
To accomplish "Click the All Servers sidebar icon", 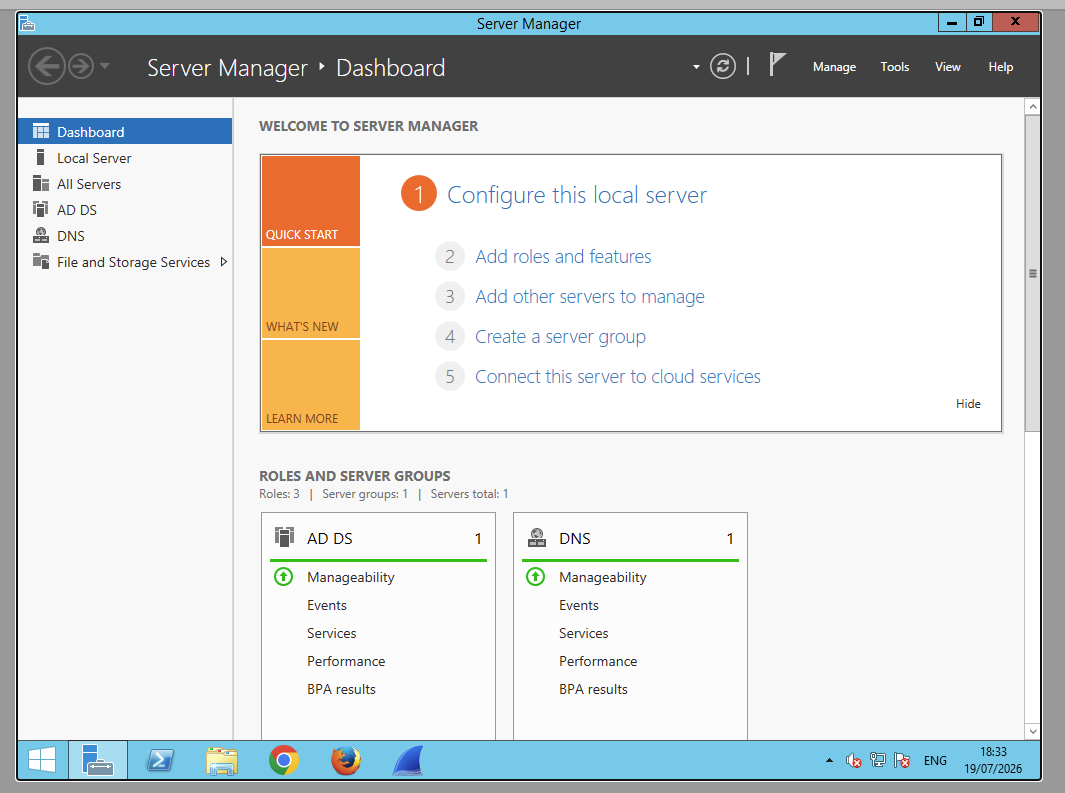I will tap(41, 183).
